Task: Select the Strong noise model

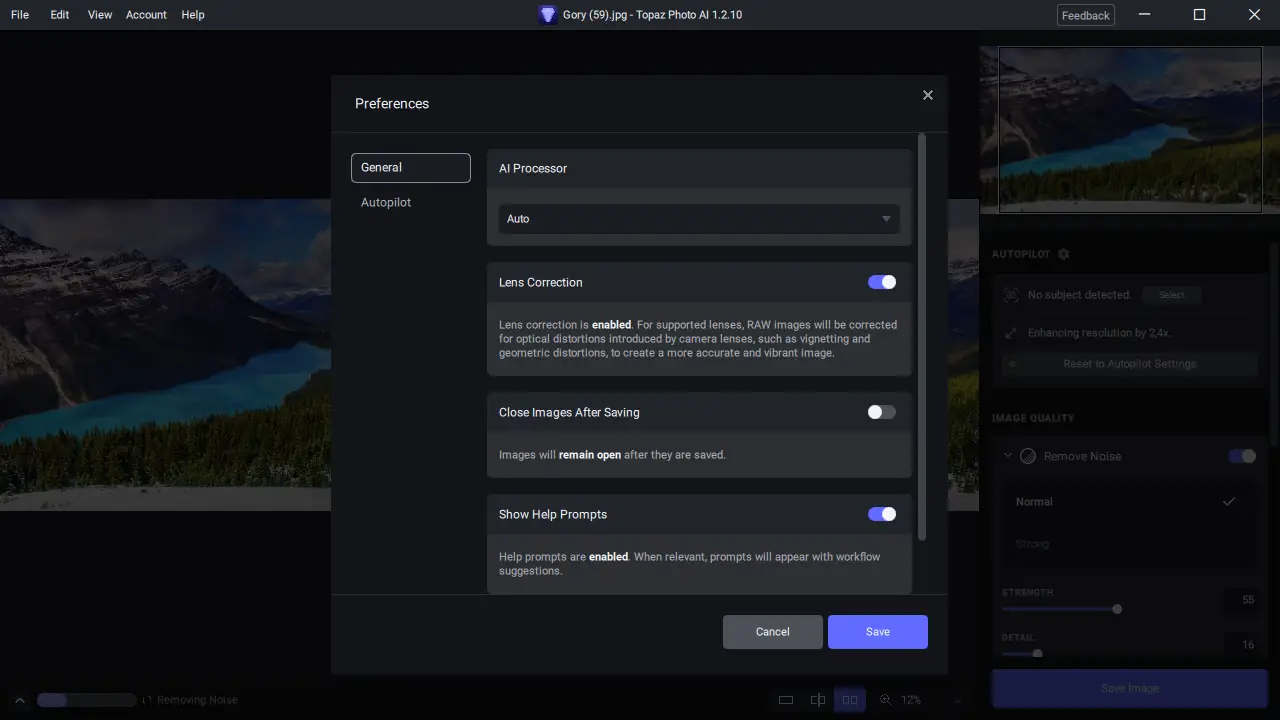Action: click(1130, 544)
